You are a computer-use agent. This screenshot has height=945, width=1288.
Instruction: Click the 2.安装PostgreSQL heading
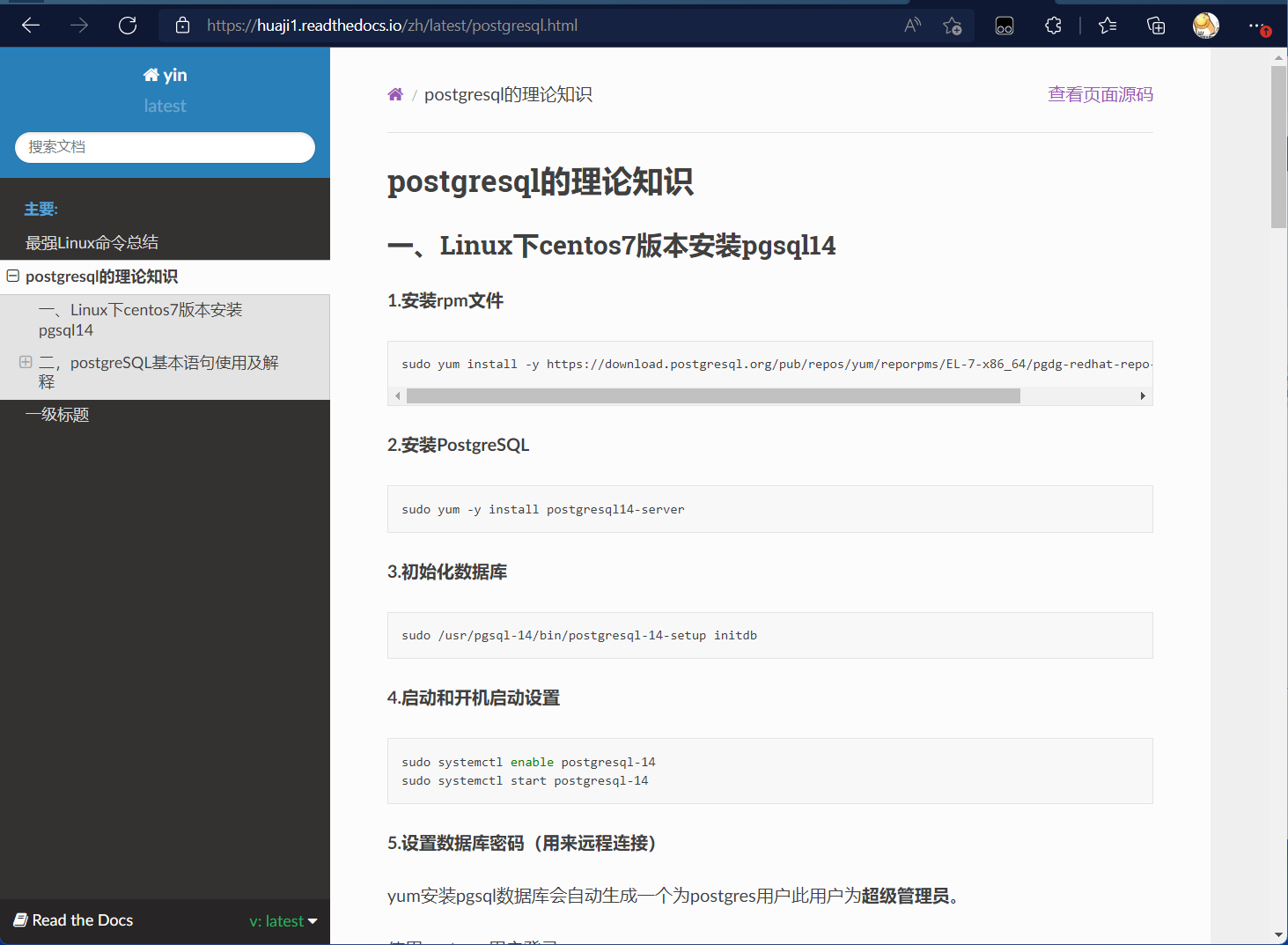458,445
